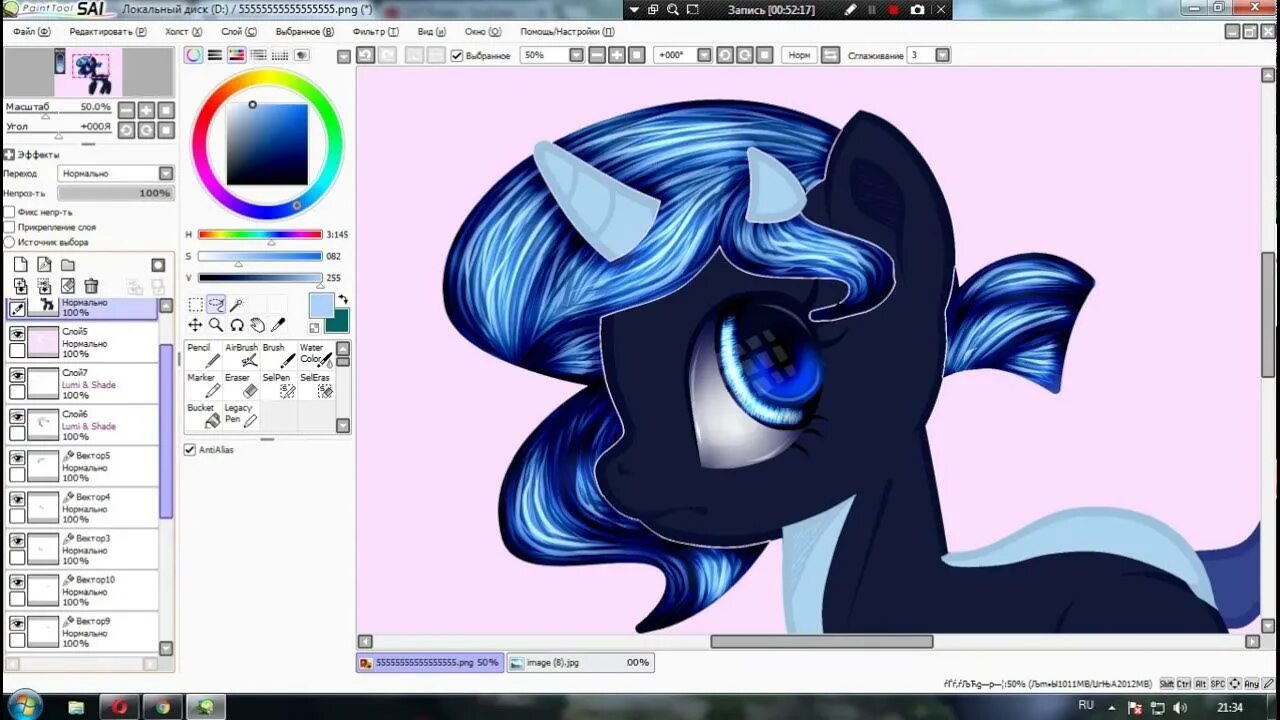Hide layer Вектор4 with its eye icon

coord(17,499)
